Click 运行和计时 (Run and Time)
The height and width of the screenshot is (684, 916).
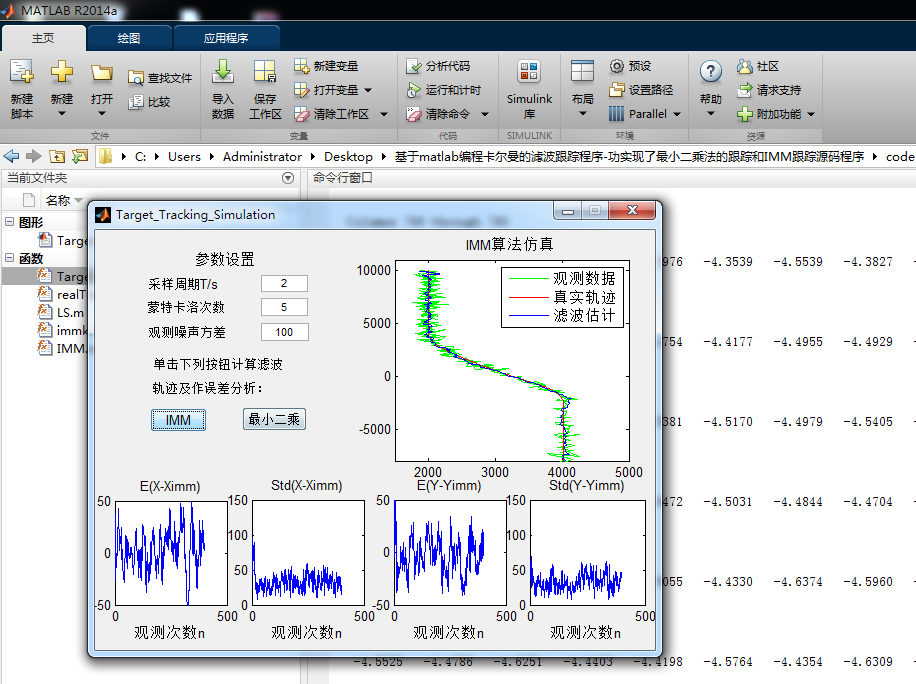tap(443, 90)
